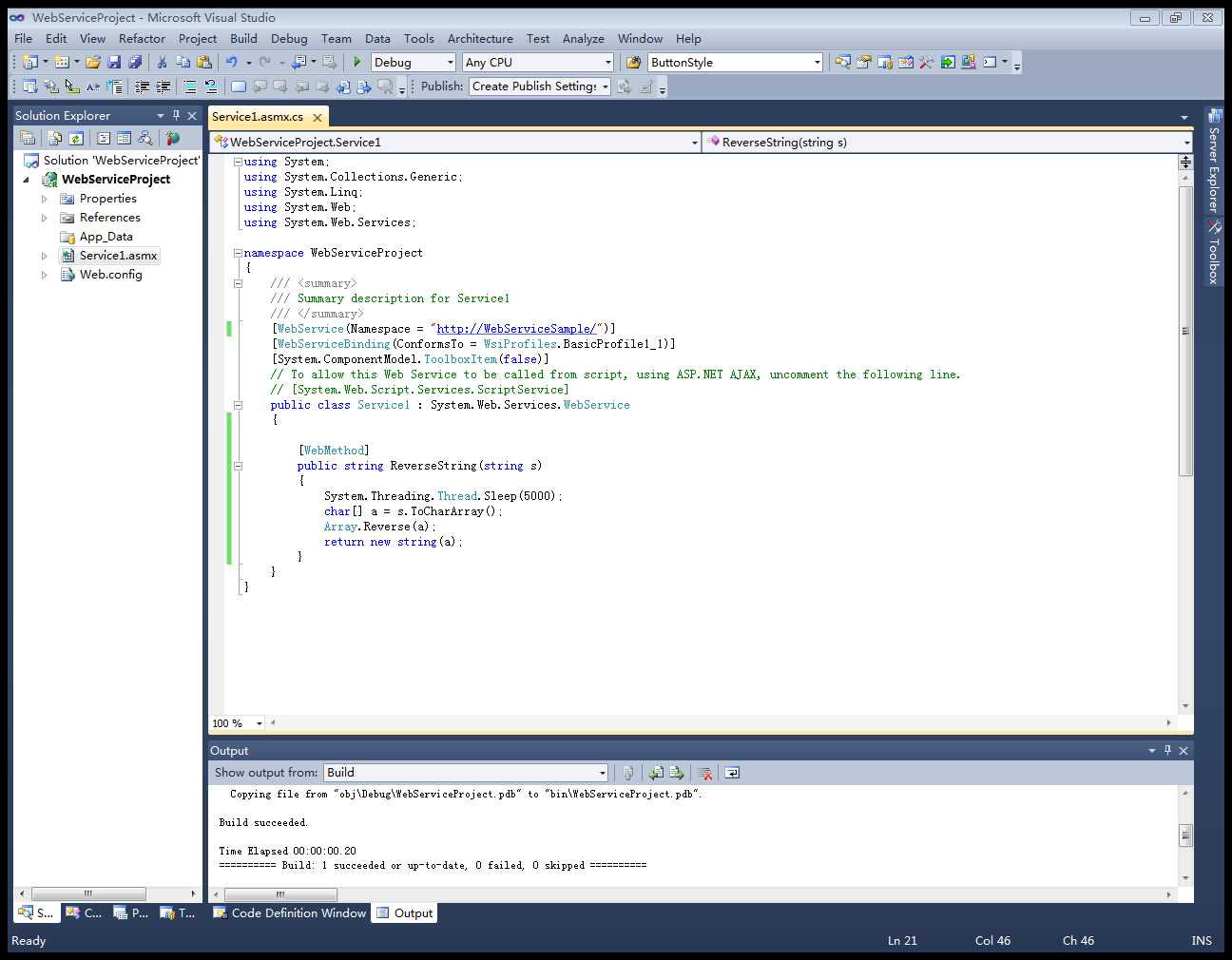Click the Save icon in toolbar
The width and height of the screenshot is (1232, 960).
point(114,62)
